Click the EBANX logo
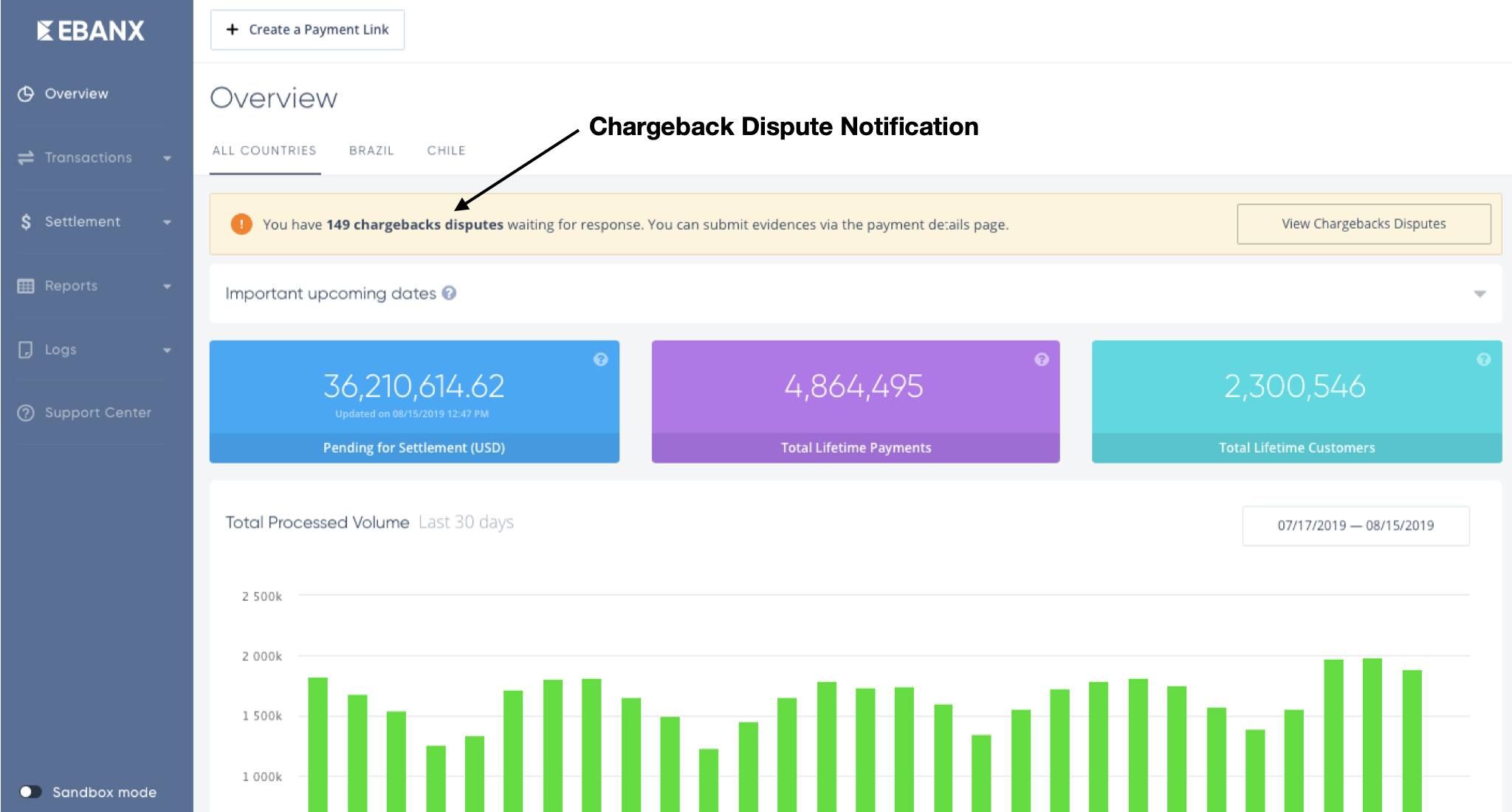This screenshot has height=812, width=1512. (x=91, y=30)
